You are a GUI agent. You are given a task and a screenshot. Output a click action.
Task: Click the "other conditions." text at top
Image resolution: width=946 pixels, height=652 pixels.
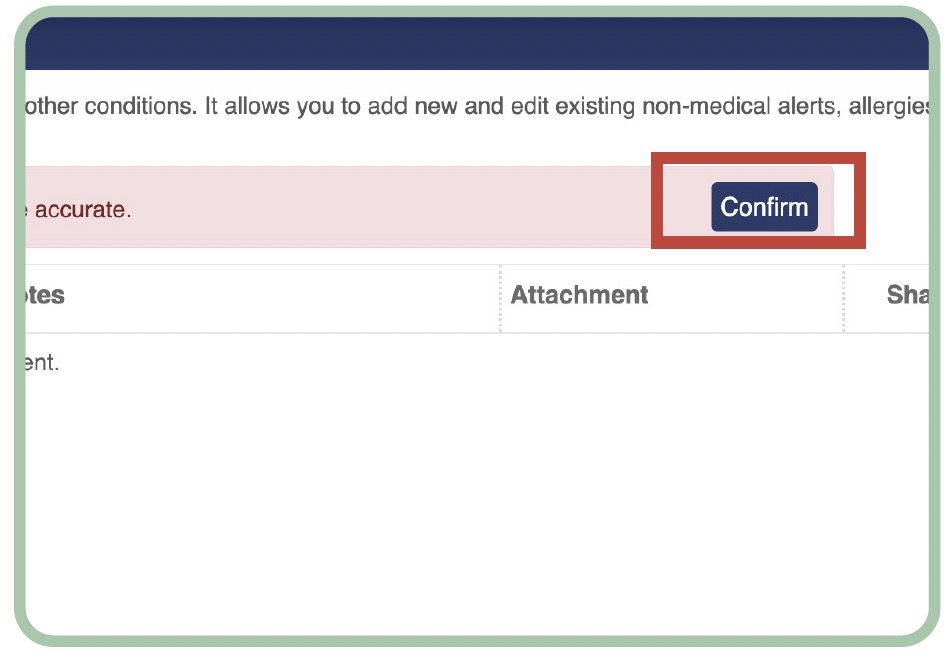(x=108, y=106)
